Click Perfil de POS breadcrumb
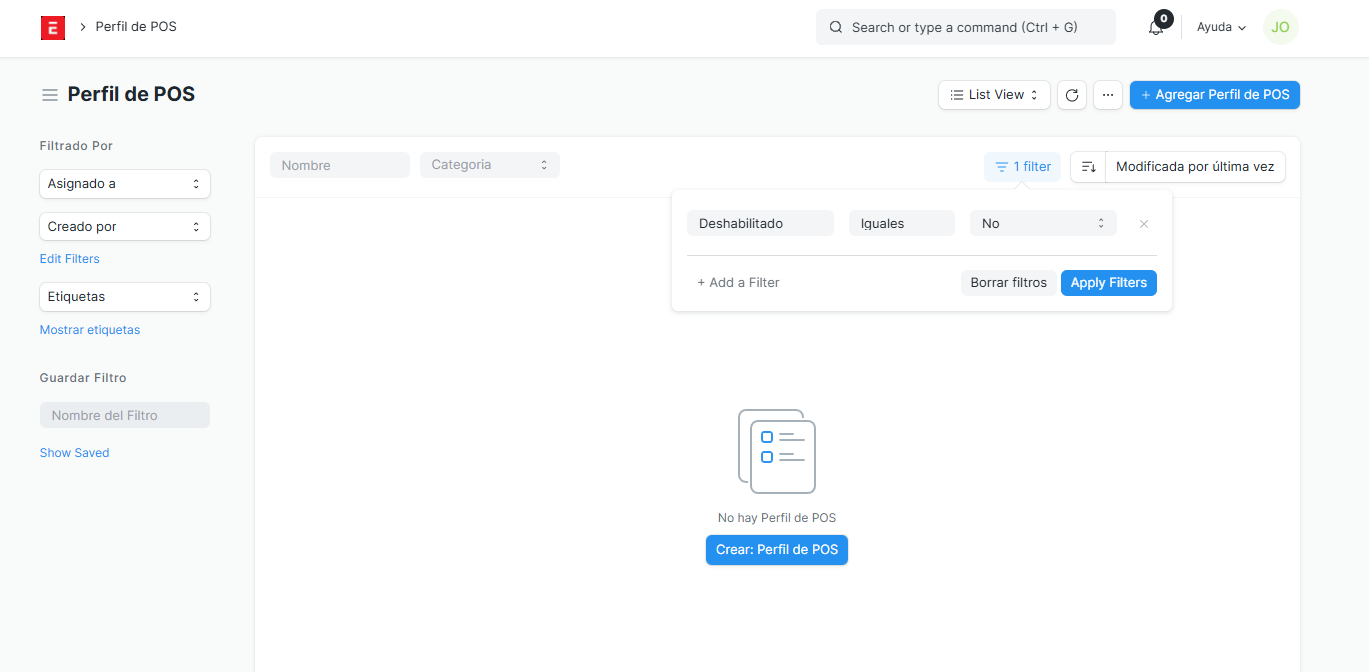Viewport: 1369px width, 672px height. pyautogui.click(x=136, y=27)
